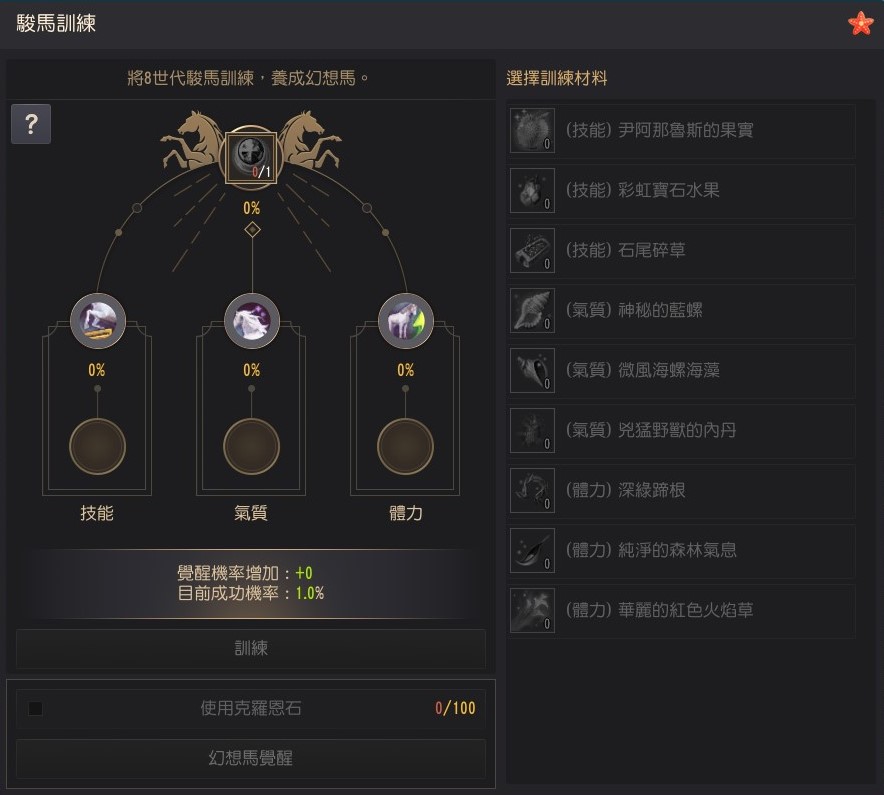
Task: Select the 8th-generation horse slot showing 0/1
Action: tap(251, 157)
